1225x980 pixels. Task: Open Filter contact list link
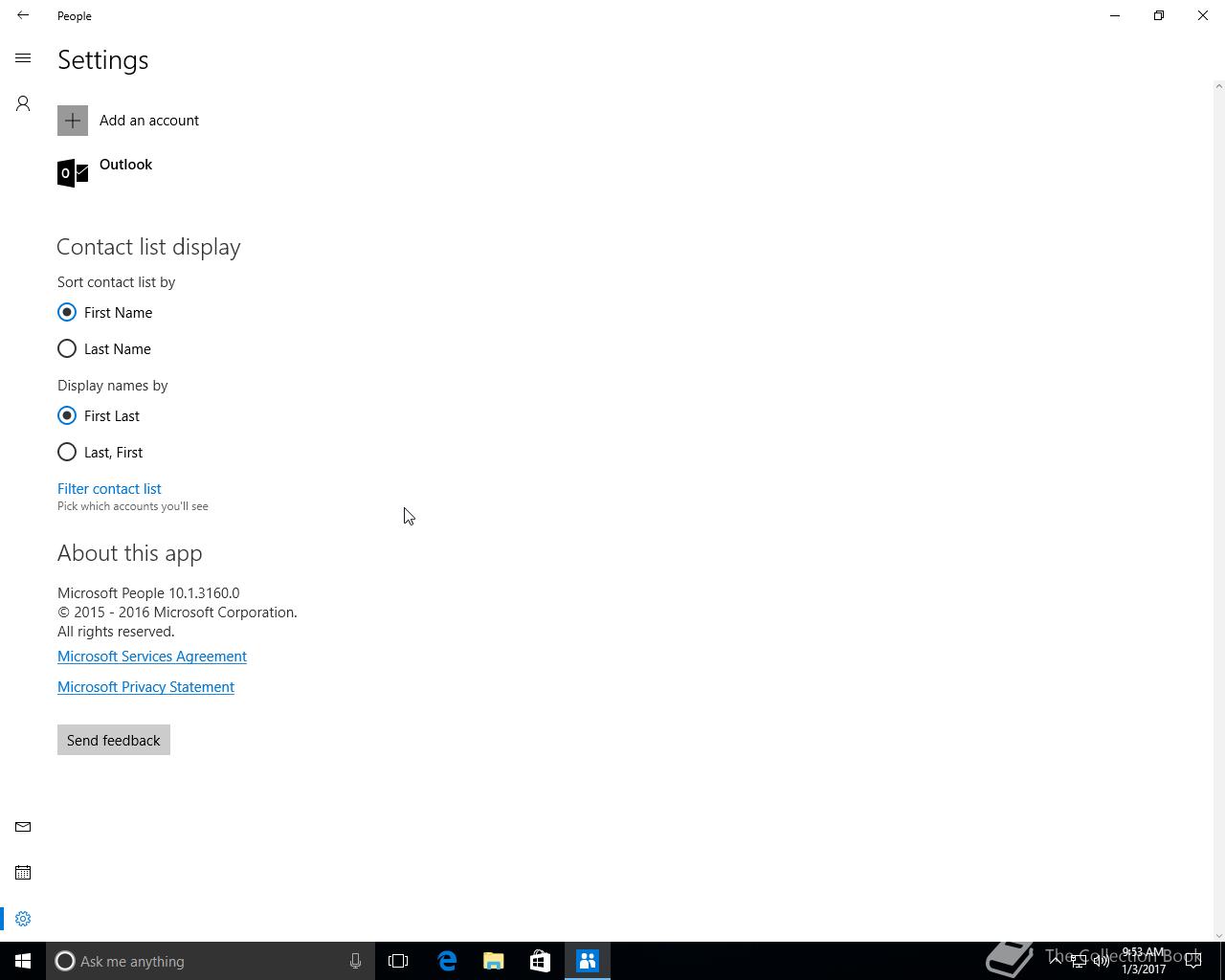(x=109, y=489)
